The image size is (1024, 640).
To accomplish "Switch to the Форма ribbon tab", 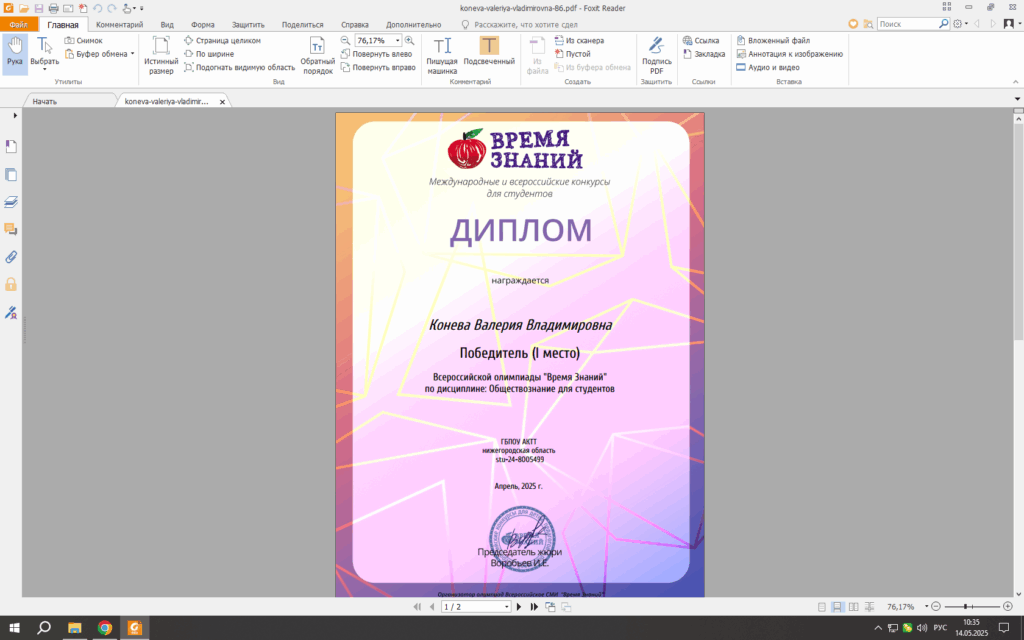I will click(x=202, y=24).
